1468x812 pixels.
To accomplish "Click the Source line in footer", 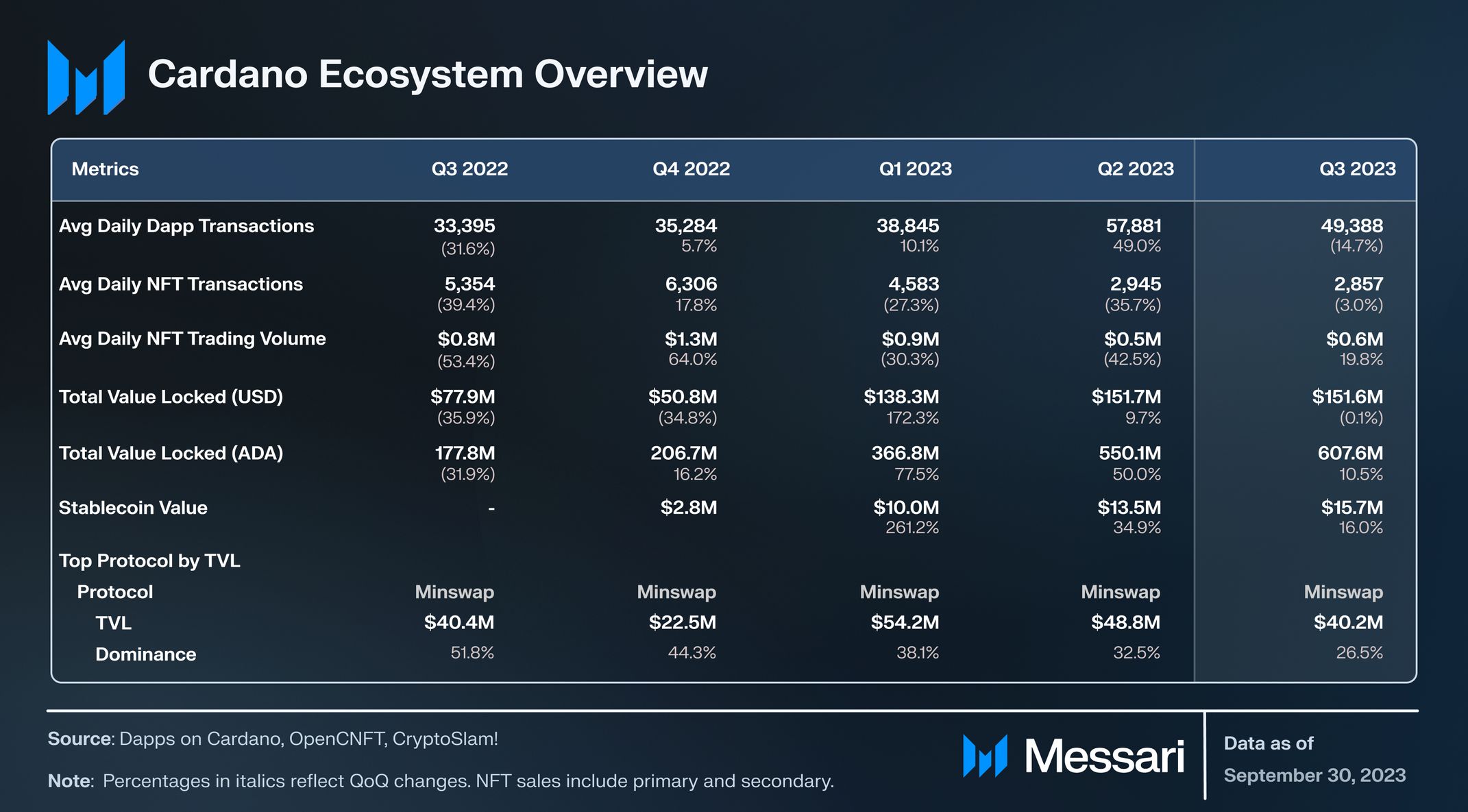I will 273,739.
